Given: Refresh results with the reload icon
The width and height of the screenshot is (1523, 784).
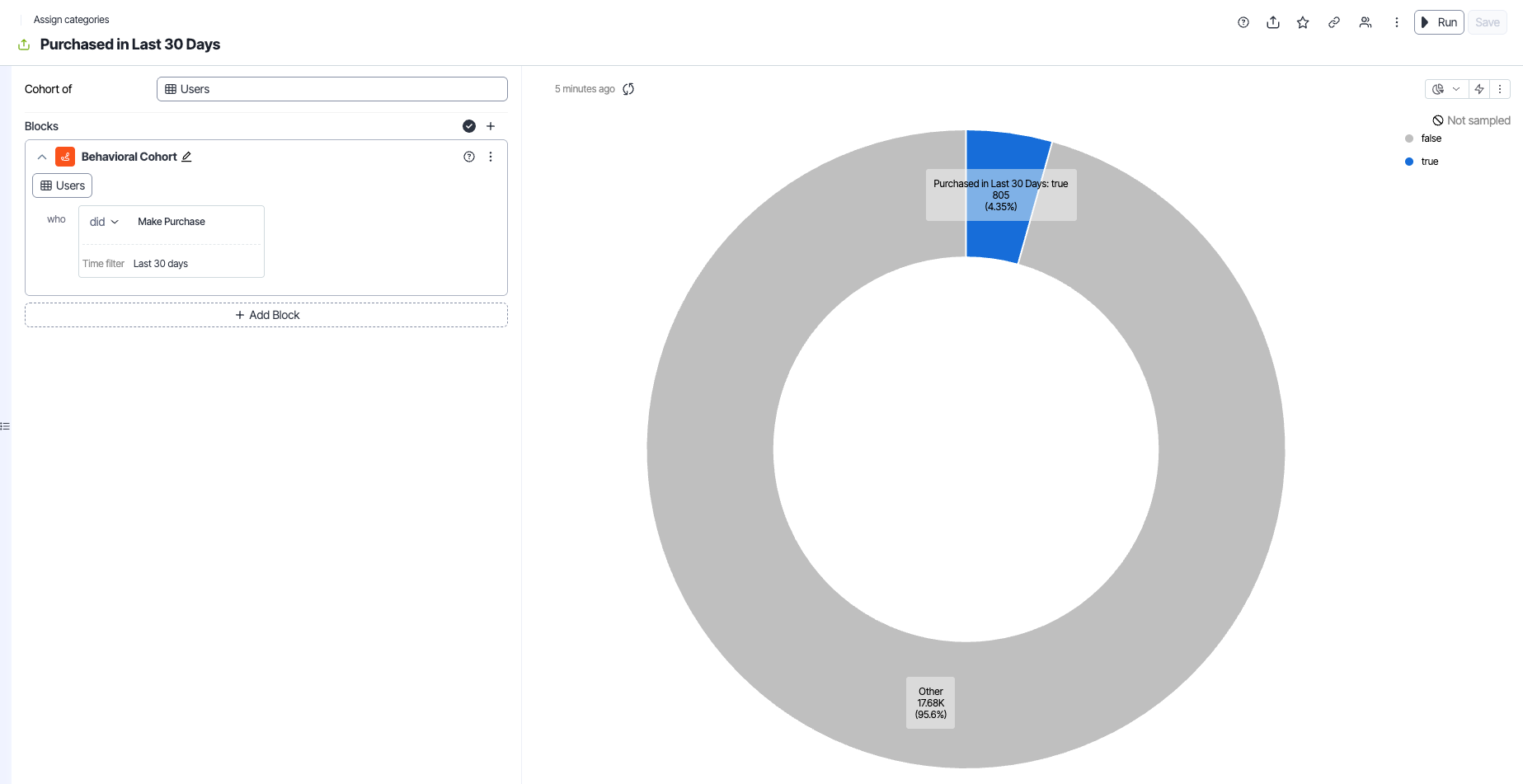Looking at the screenshot, I should coord(628,89).
